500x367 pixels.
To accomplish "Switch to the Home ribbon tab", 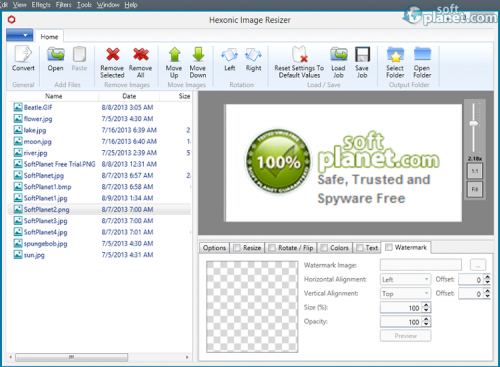I will (x=49, y=36).
